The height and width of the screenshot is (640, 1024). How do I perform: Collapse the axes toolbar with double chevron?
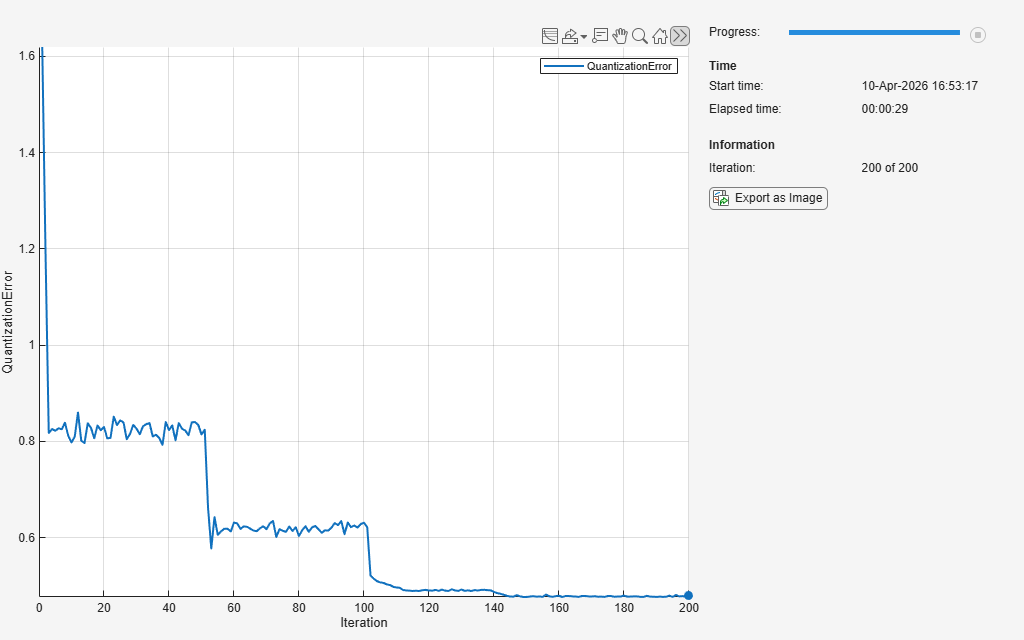[680, 36]
